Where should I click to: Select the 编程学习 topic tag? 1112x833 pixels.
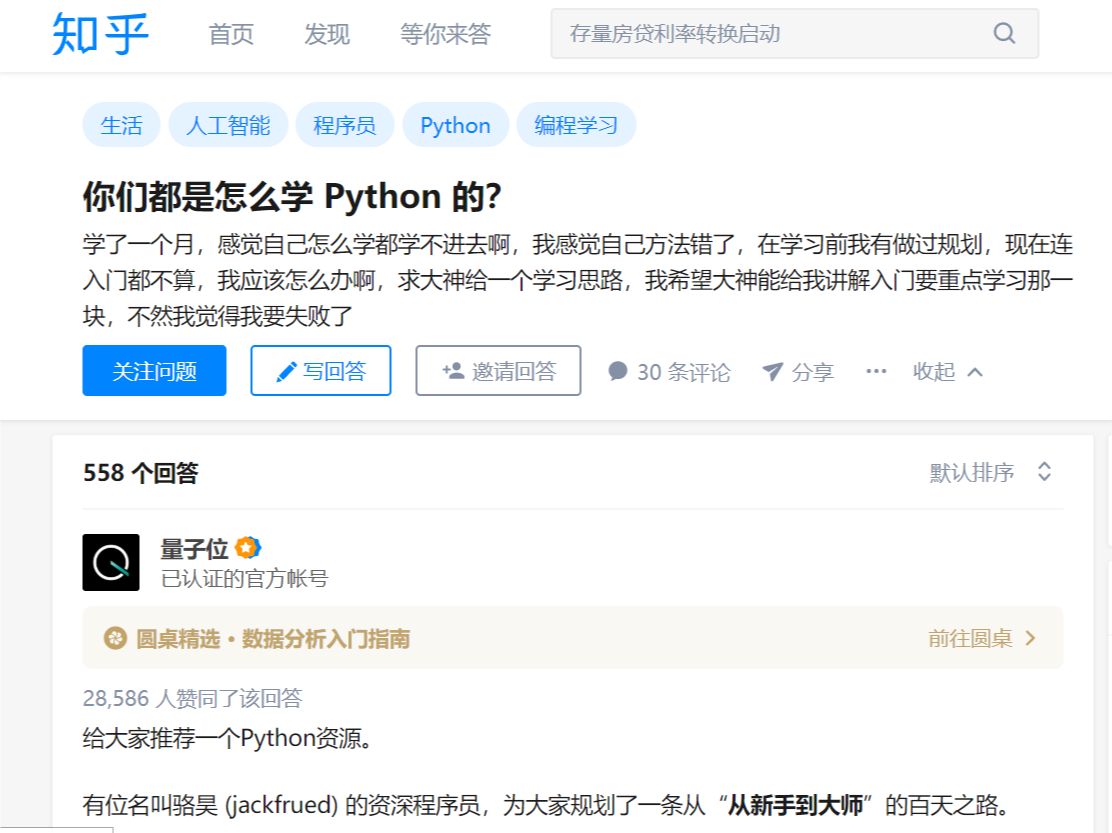576,125
